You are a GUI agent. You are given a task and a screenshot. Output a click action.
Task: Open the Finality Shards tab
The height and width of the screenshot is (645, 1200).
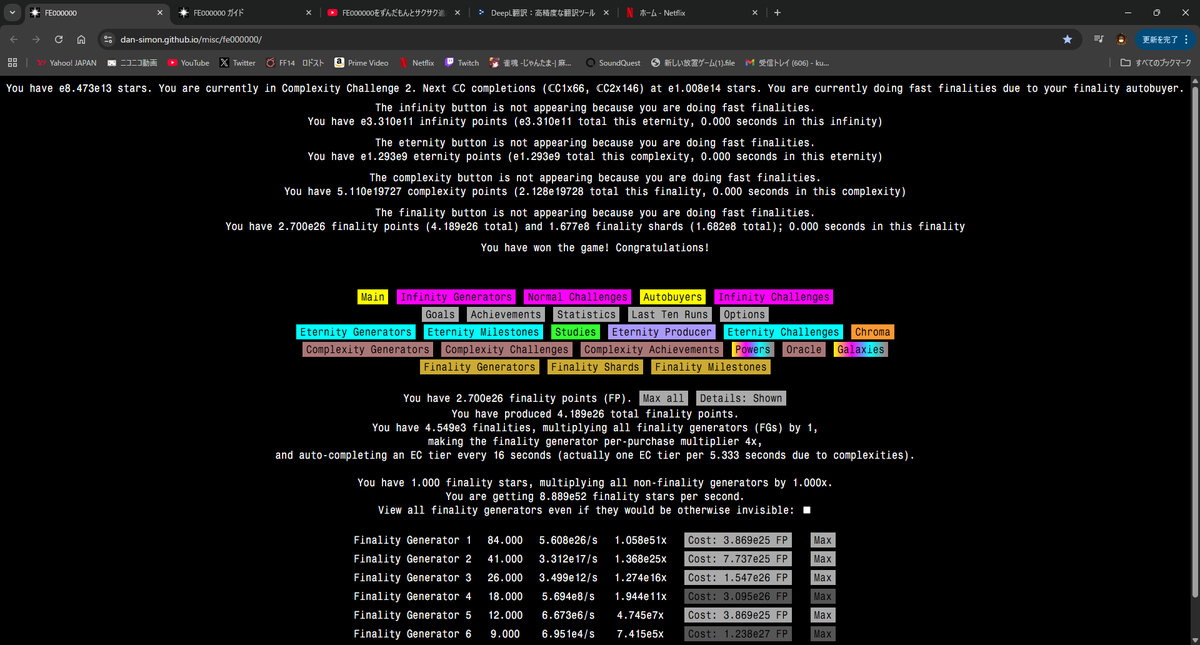tap(596, 367)
